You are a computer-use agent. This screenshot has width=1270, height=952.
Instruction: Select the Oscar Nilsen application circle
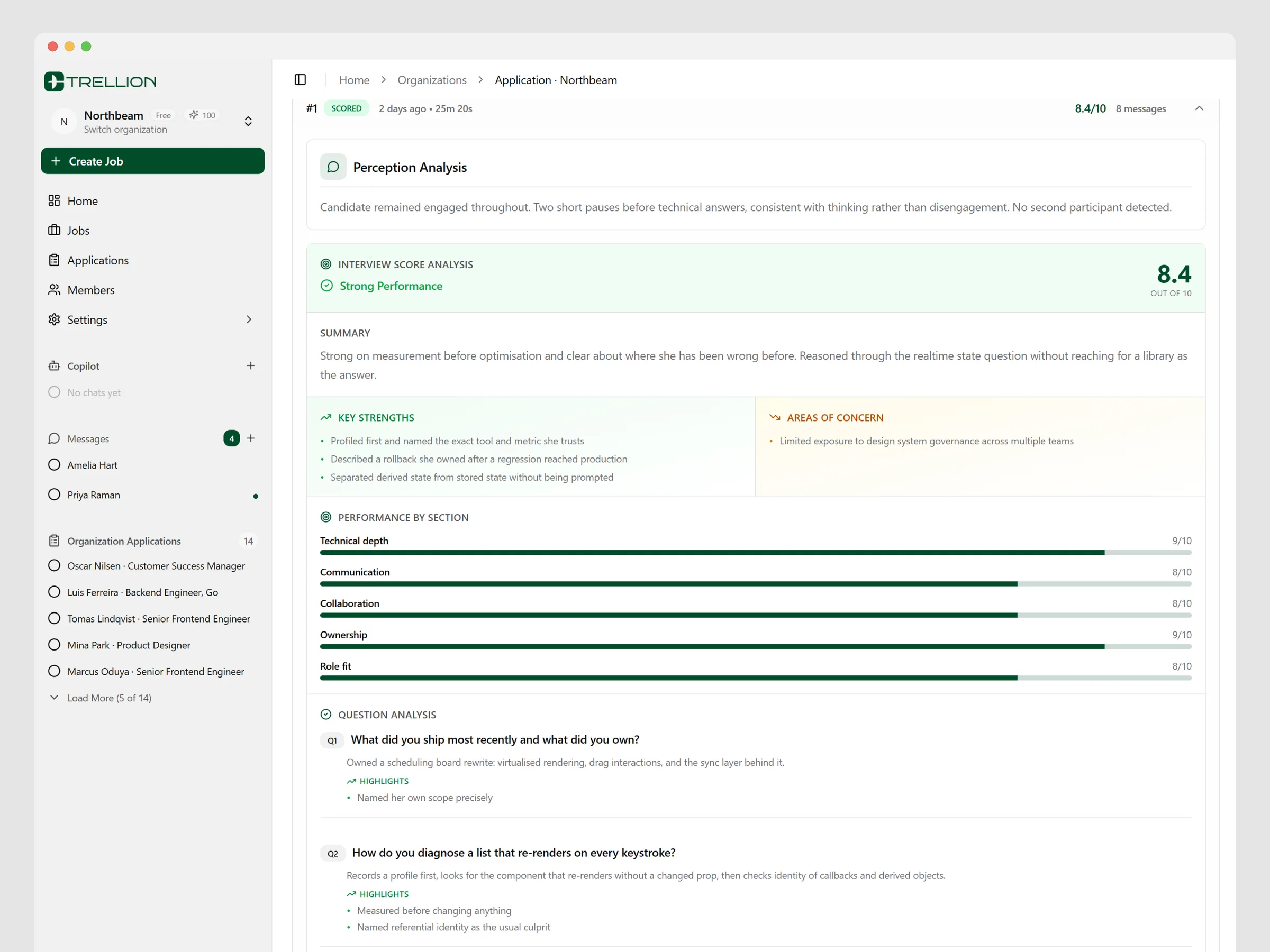click(x=54, y=566)
